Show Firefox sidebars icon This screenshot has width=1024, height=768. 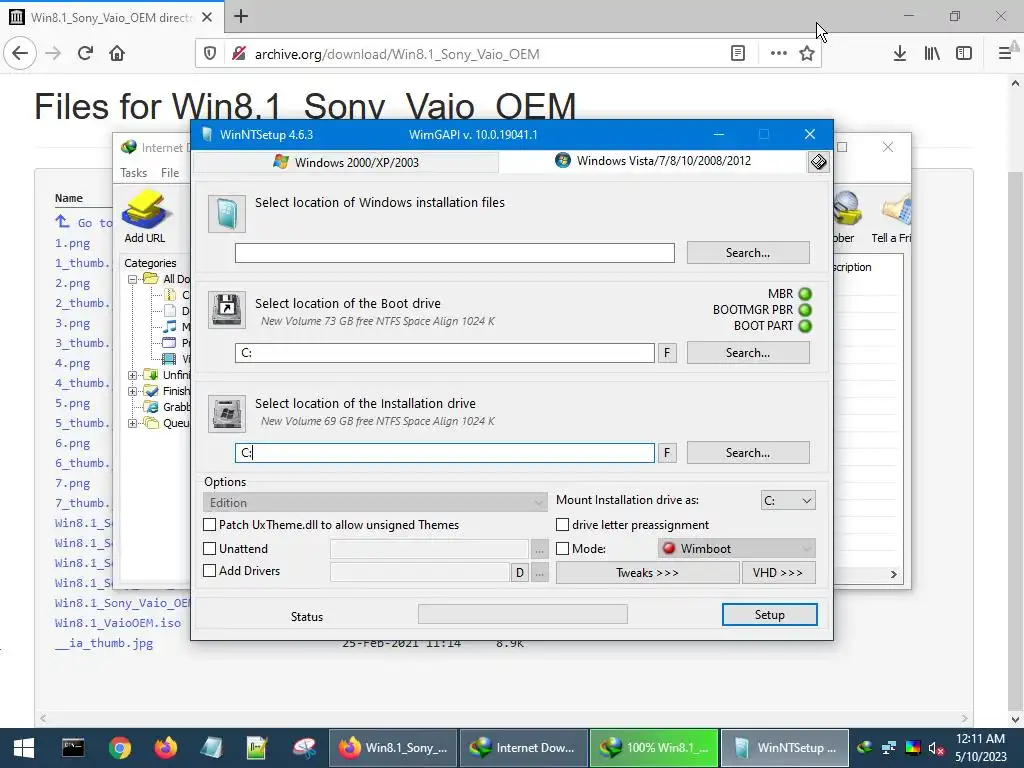click(964, 54)
